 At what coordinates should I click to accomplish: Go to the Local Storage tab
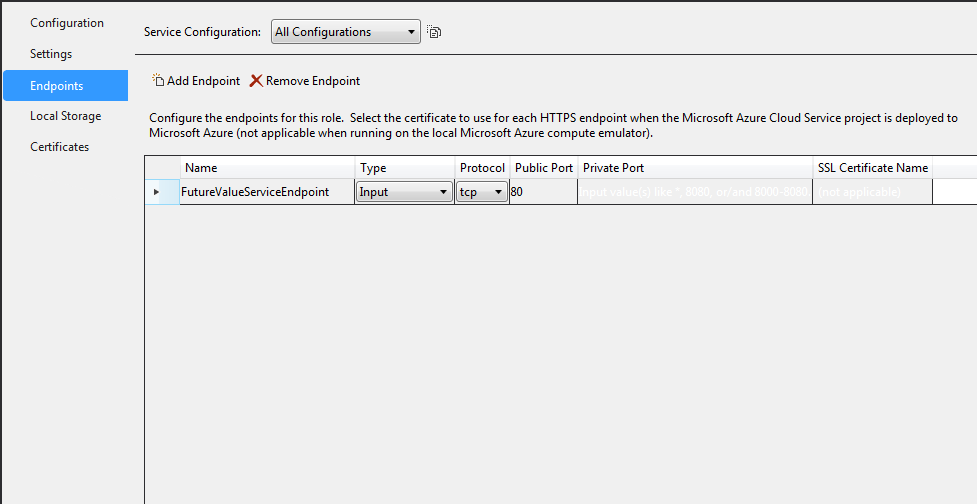tap(65, 116)
